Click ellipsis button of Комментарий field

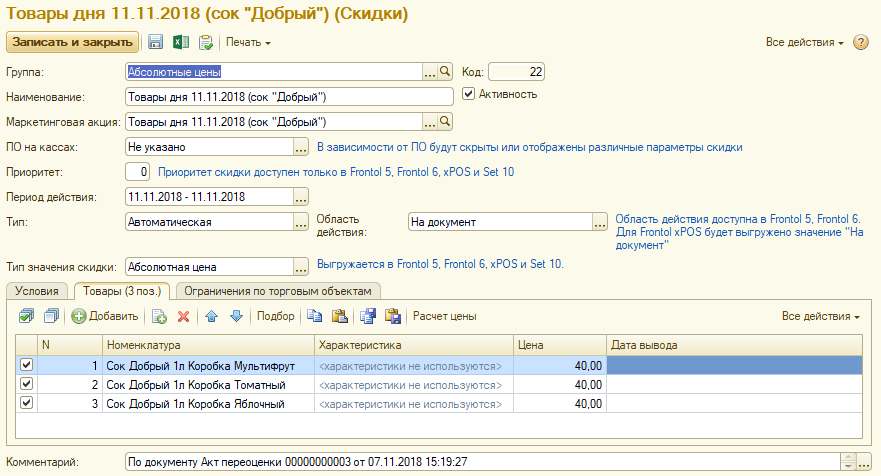tap(864, 462)
